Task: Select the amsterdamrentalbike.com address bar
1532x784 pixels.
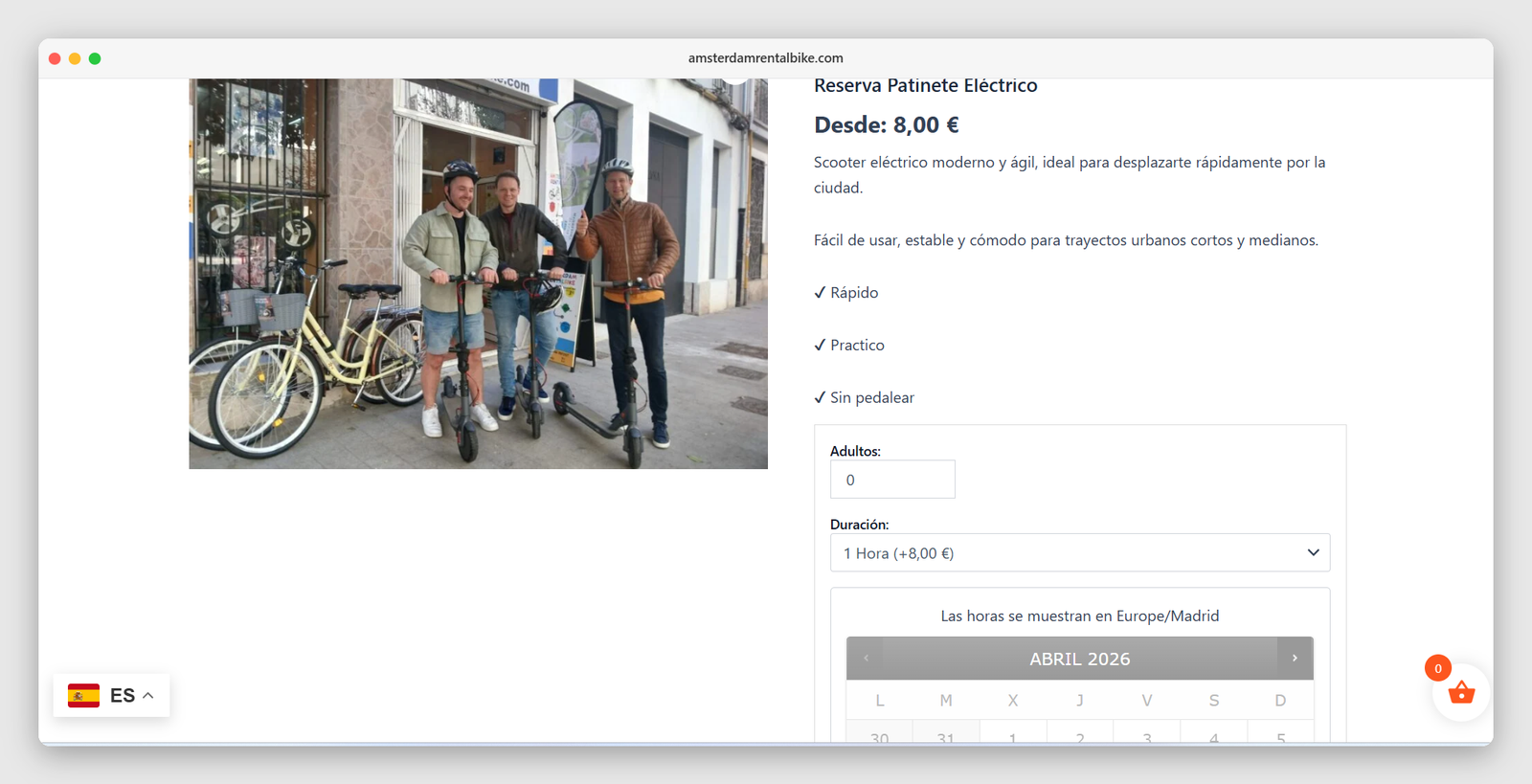Action: (x=765, y=58)
